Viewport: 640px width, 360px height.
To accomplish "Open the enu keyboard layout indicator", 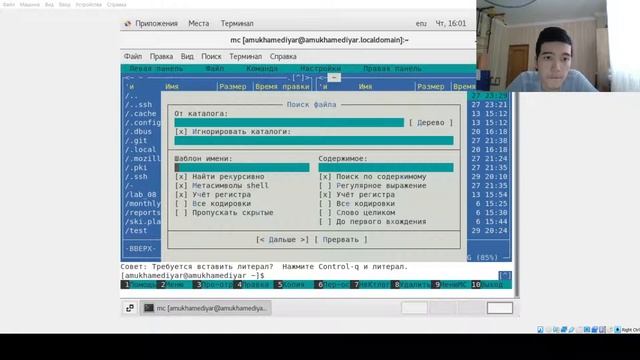I will 421,24.
